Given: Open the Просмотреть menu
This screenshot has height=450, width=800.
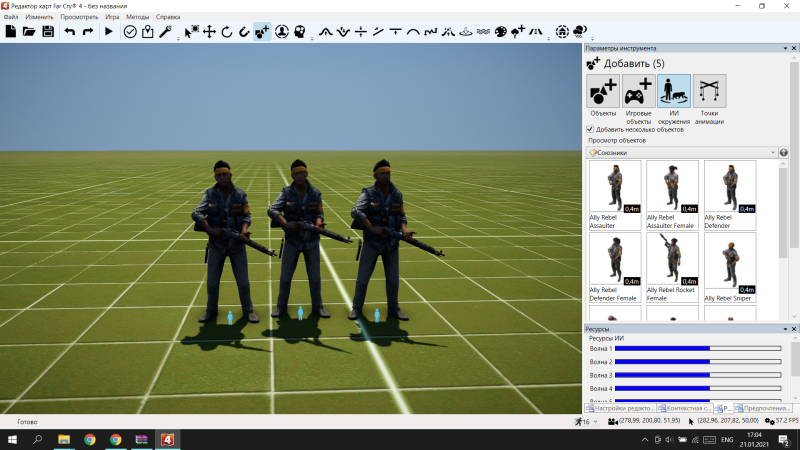Looking at the screenshot, I should click(79, 17).
